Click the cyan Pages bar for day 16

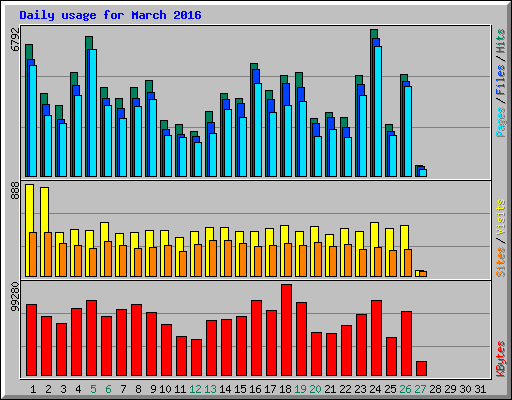click(x=258, y=130)
